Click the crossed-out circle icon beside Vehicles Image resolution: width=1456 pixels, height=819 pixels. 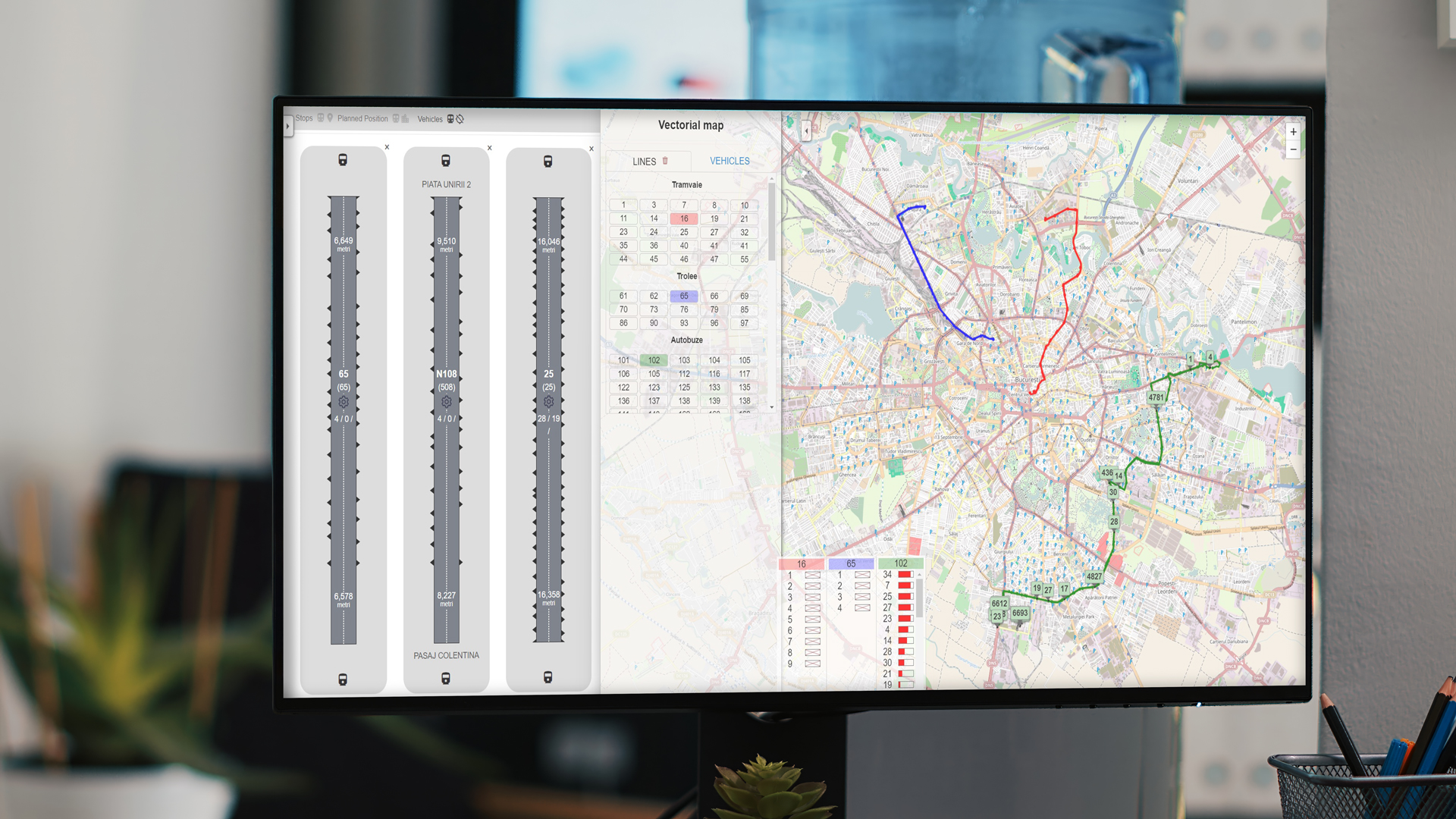pyautogui.click(x=460, y=119)
